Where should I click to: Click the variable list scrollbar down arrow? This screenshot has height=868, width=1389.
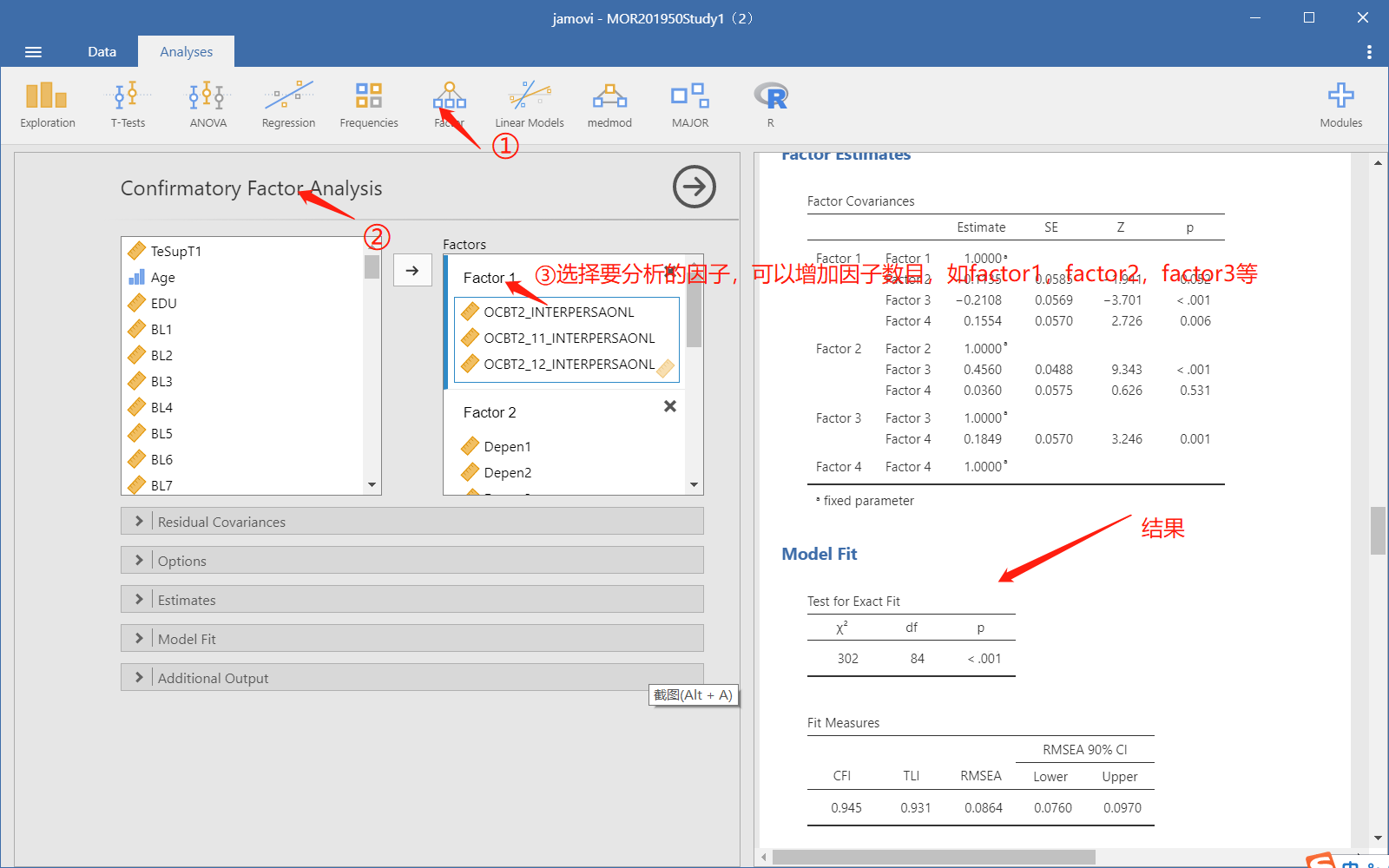tap(372, 485)
